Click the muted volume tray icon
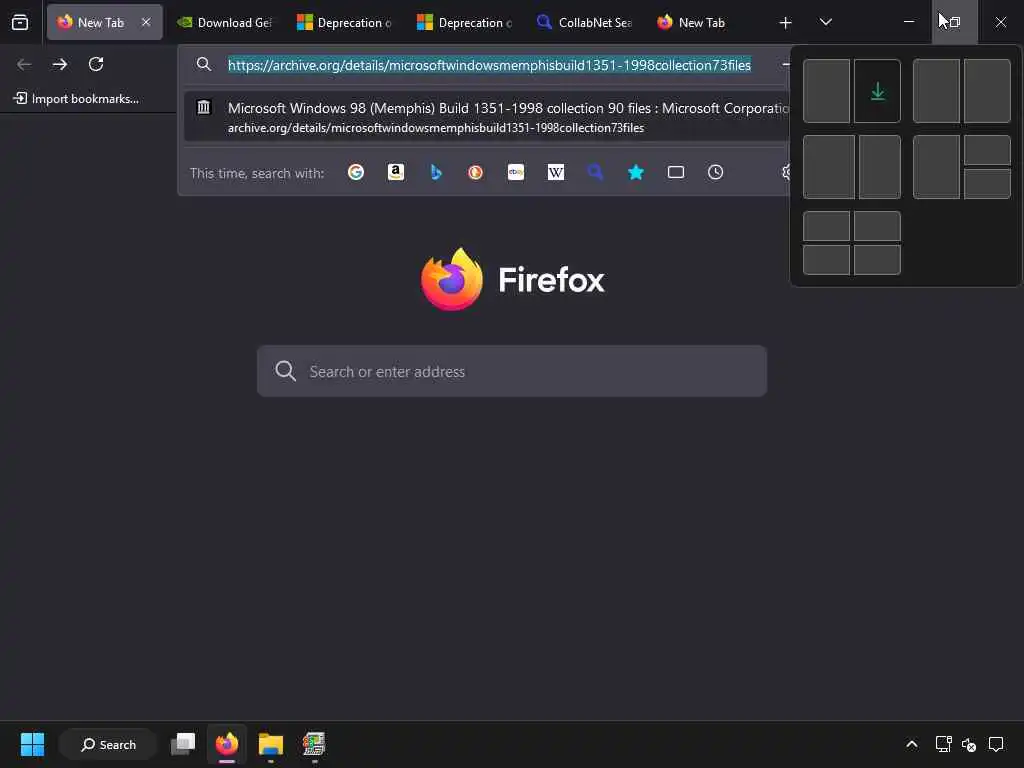This screenshot has height=768, width=1024. [969, 744]
